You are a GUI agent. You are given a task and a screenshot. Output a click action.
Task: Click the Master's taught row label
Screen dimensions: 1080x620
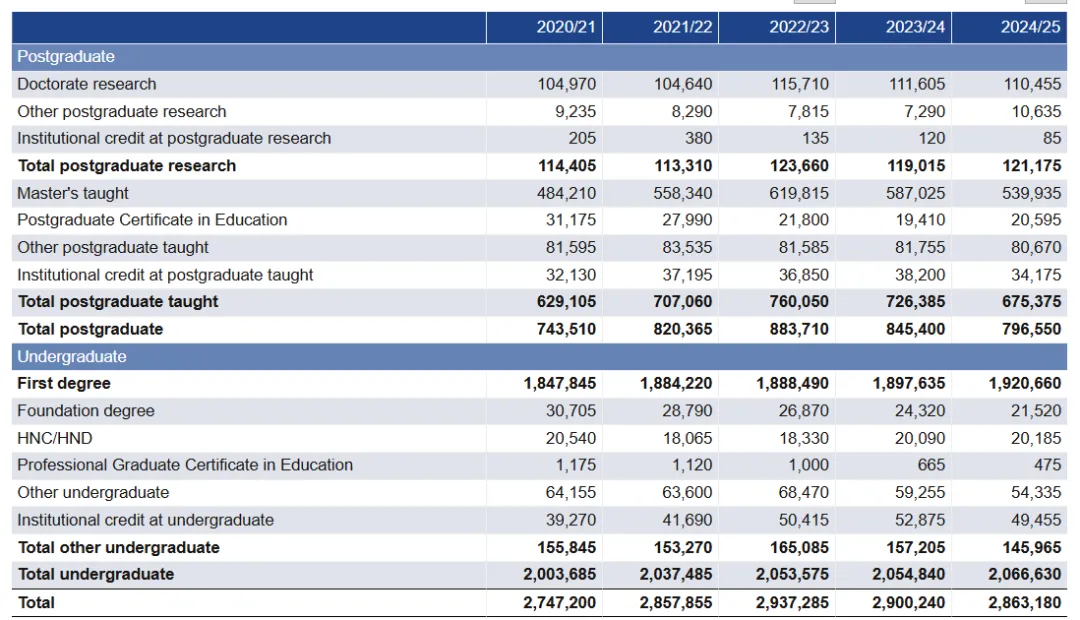point(73,193)
